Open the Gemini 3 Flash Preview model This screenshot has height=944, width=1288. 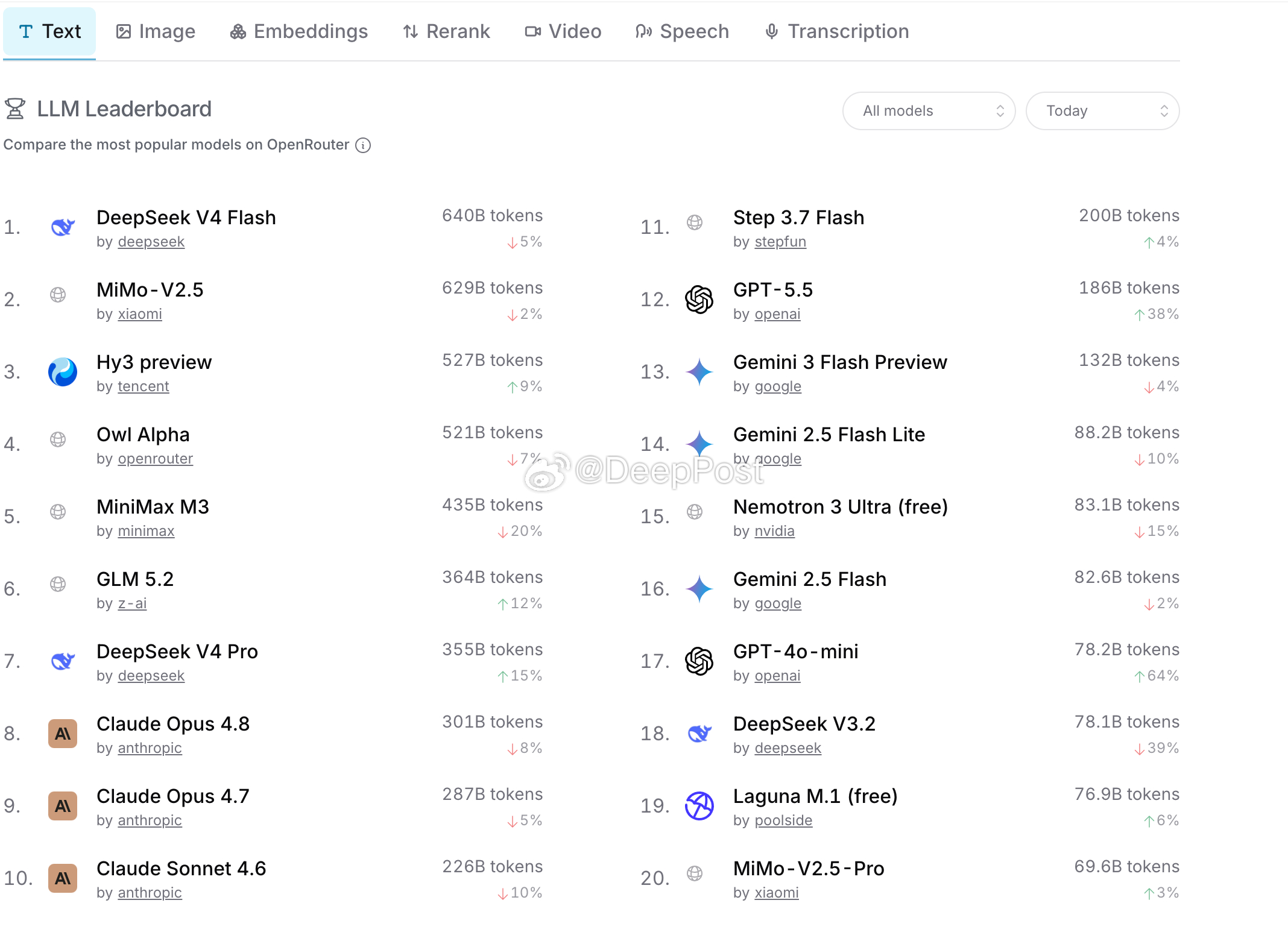(841, 362)
